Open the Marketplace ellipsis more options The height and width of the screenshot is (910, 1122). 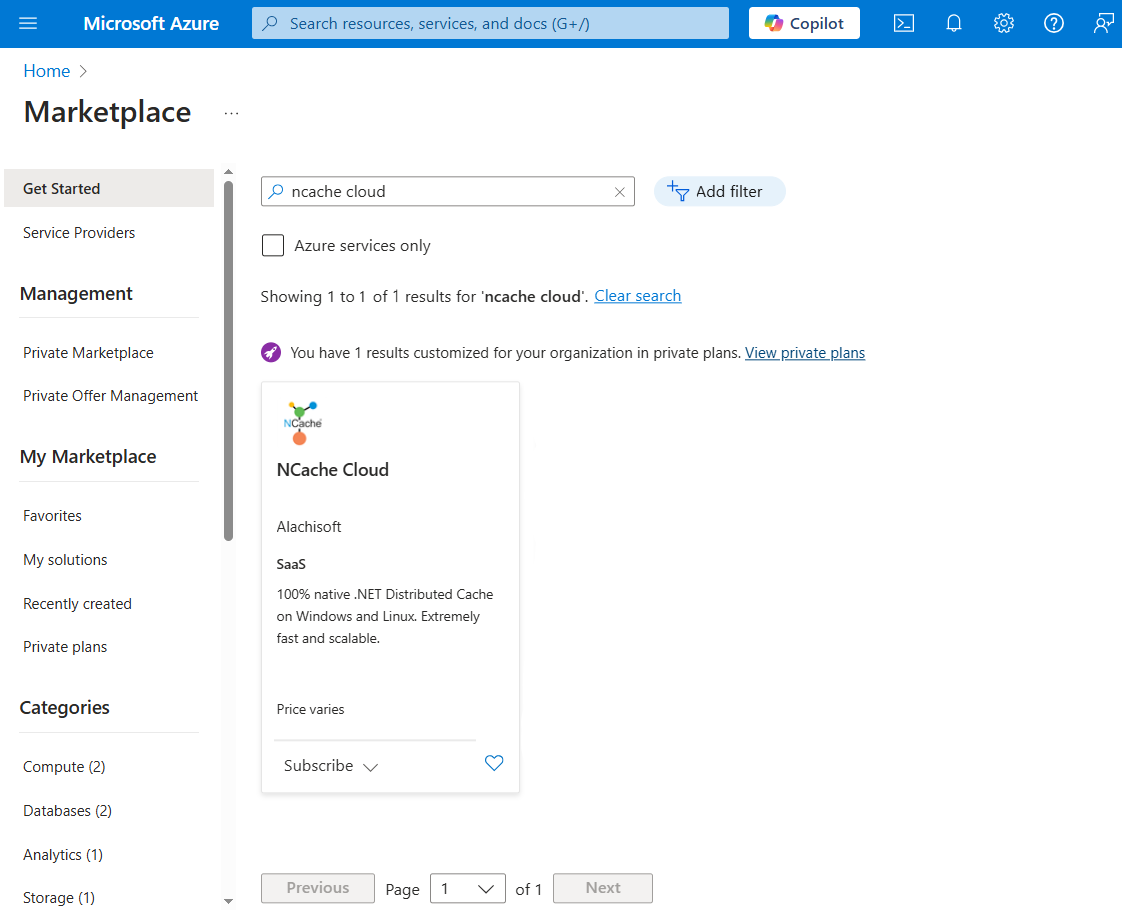pos(231,113)
